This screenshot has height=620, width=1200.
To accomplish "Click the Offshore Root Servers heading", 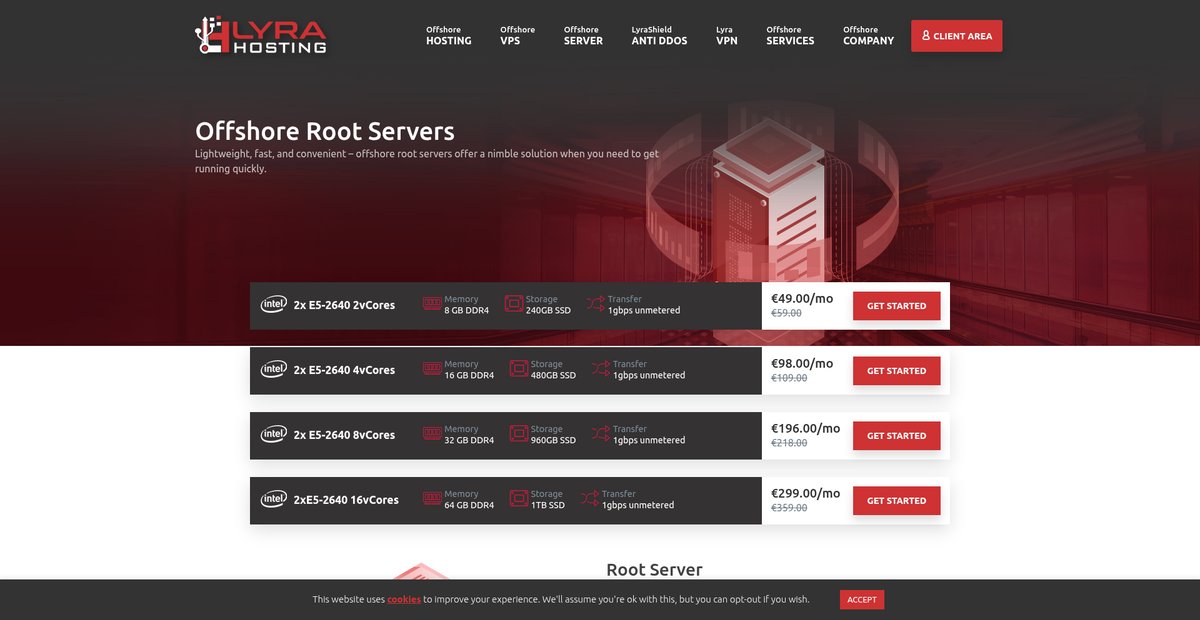I will (325, 131).
